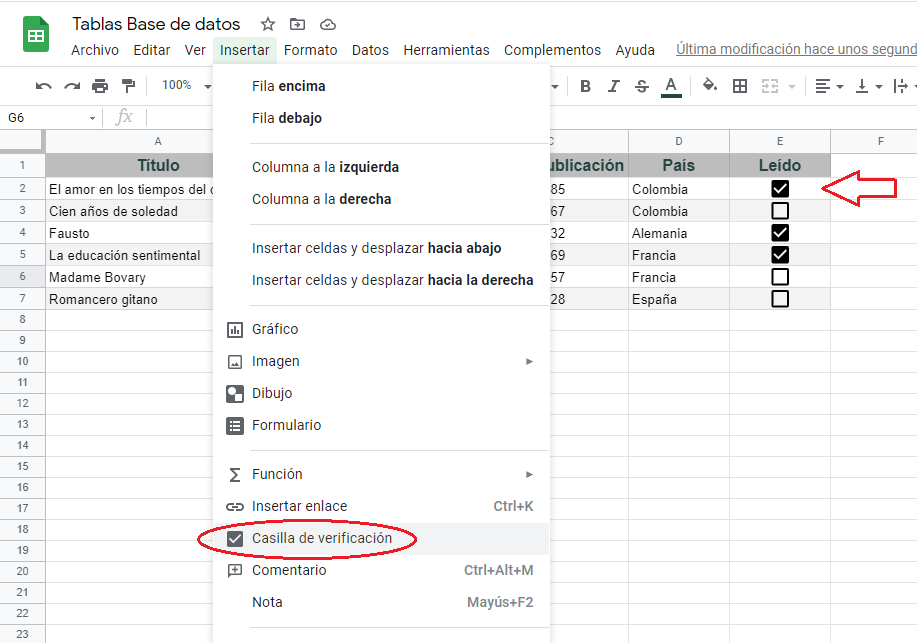Apply strikethrough formatting
Viewport: 917px width, 643px height.
[642, 86]
